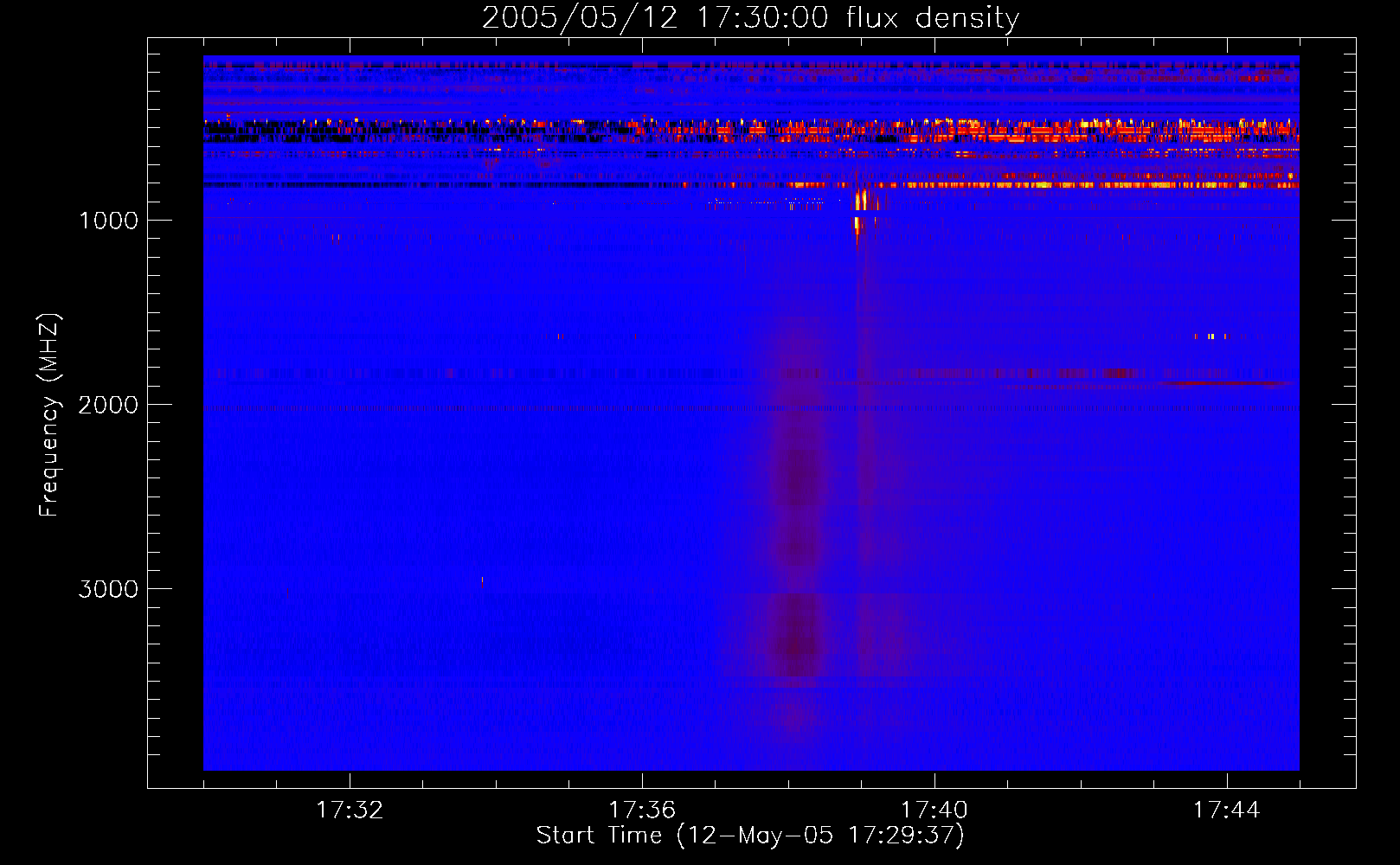Click the 17:44 time tick label
The image size is (1400, 865).
[x=1226, y=811]
